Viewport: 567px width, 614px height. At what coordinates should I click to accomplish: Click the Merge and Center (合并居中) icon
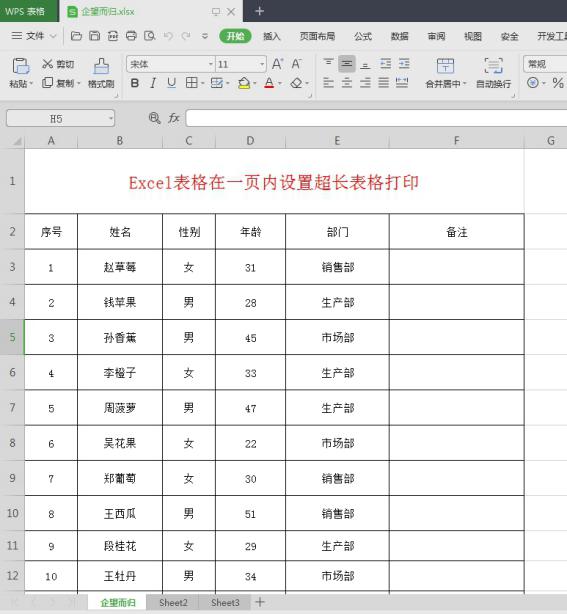point(445,66)
